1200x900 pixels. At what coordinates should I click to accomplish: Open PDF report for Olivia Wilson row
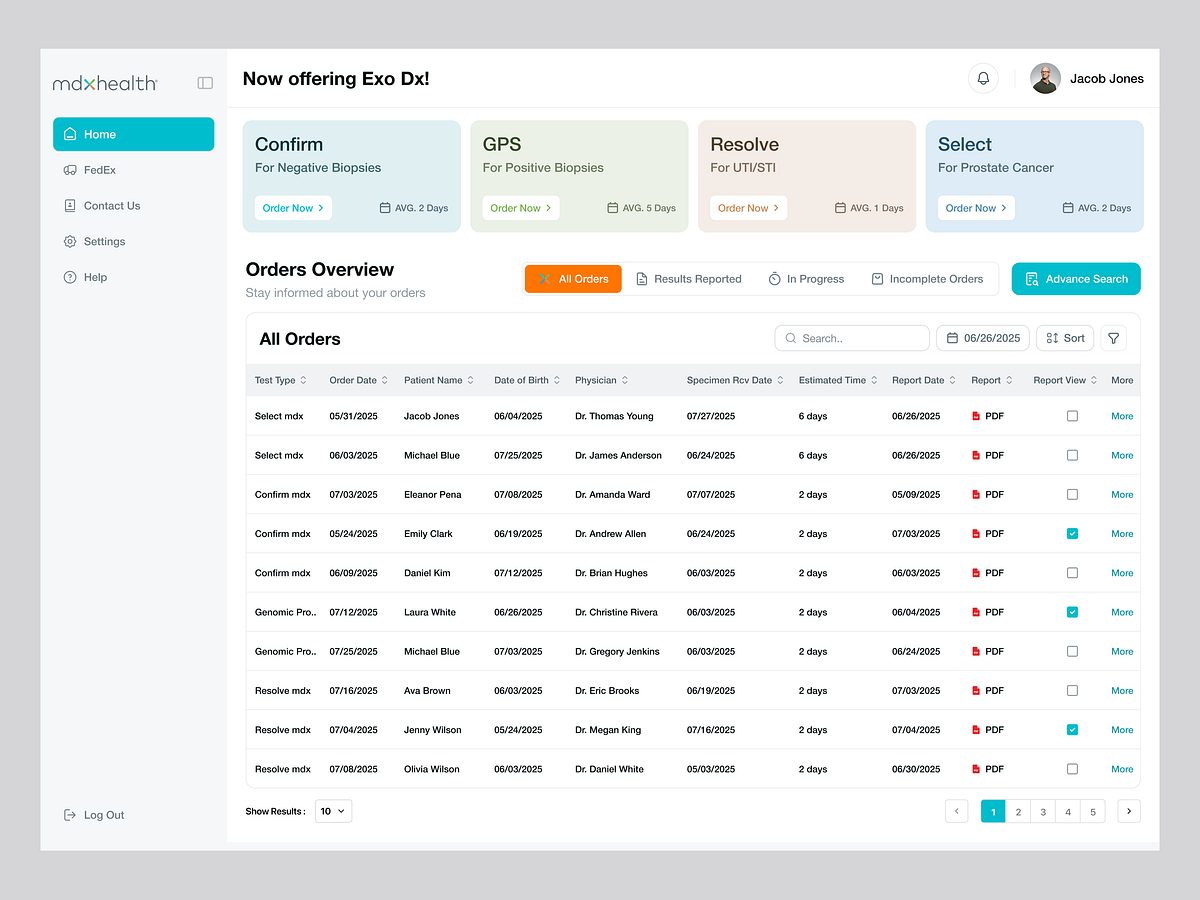tap(988, 769)
